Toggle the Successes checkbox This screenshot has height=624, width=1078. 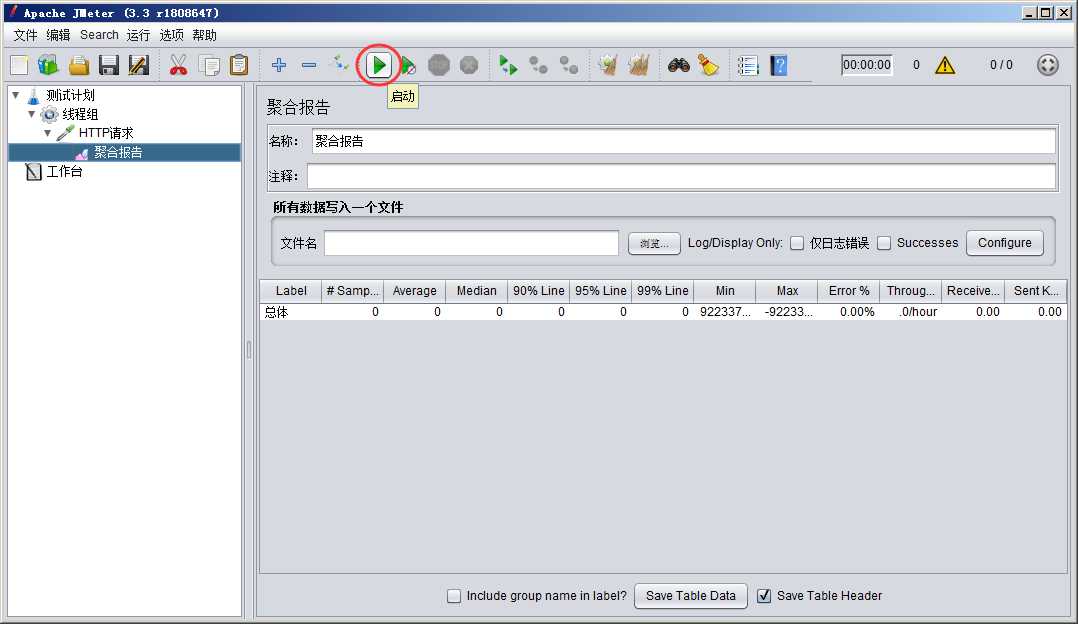coord(884,243)
